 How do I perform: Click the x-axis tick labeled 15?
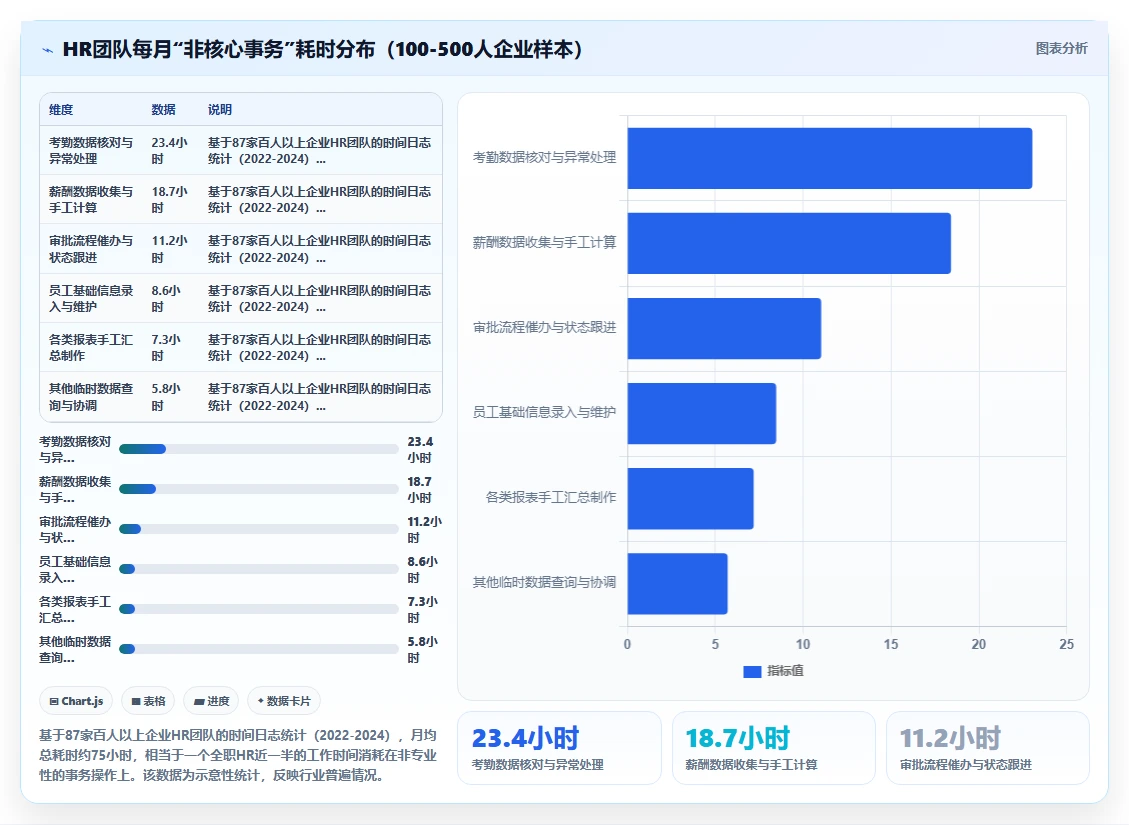tap(891, 644)
